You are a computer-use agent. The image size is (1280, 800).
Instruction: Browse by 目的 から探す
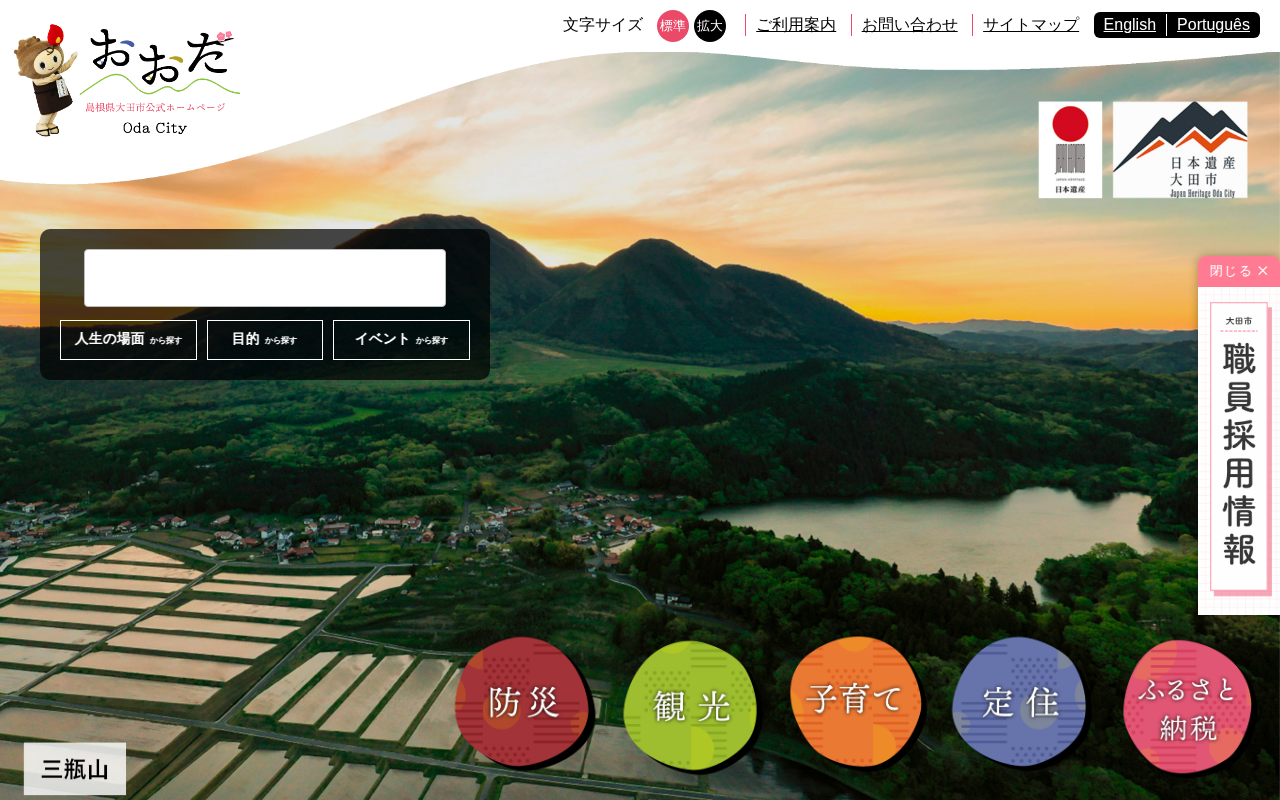point(265,340)
